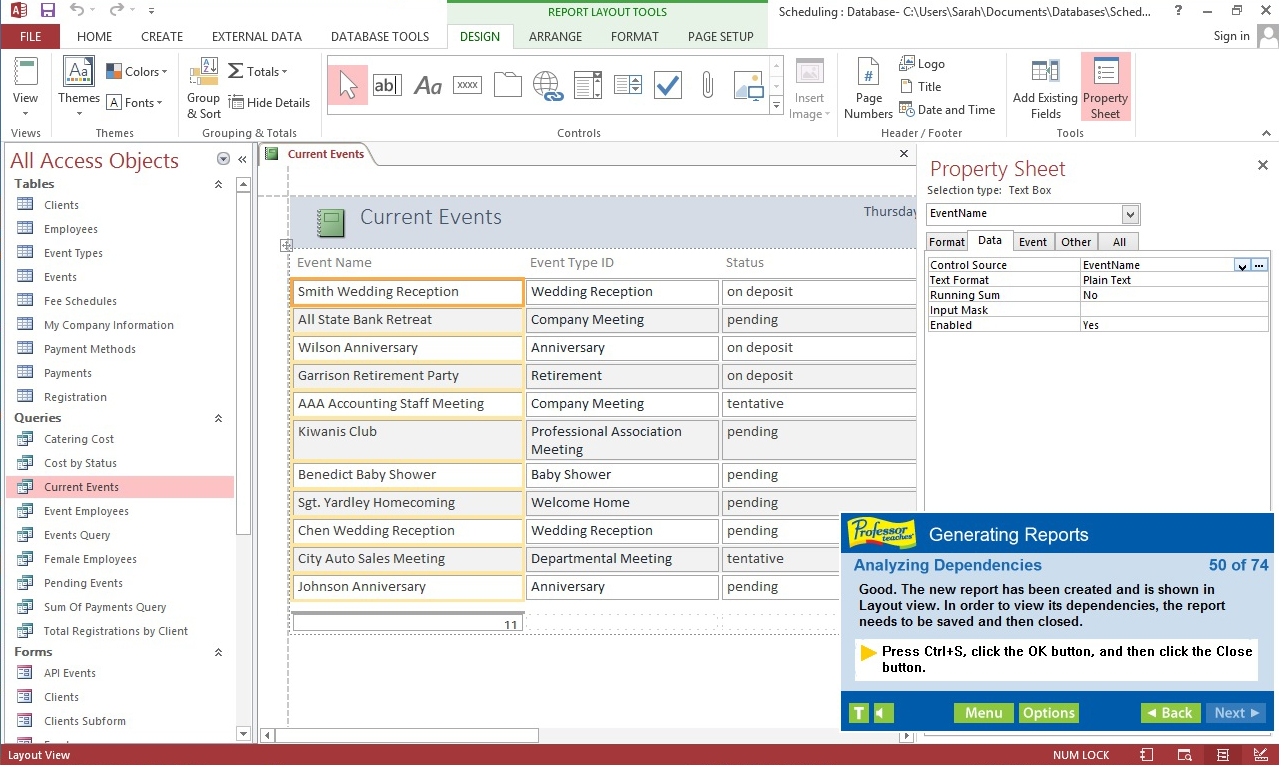Switch to the ARRANGE ribbon tab
1279x765 pixels.
point(555,36)
